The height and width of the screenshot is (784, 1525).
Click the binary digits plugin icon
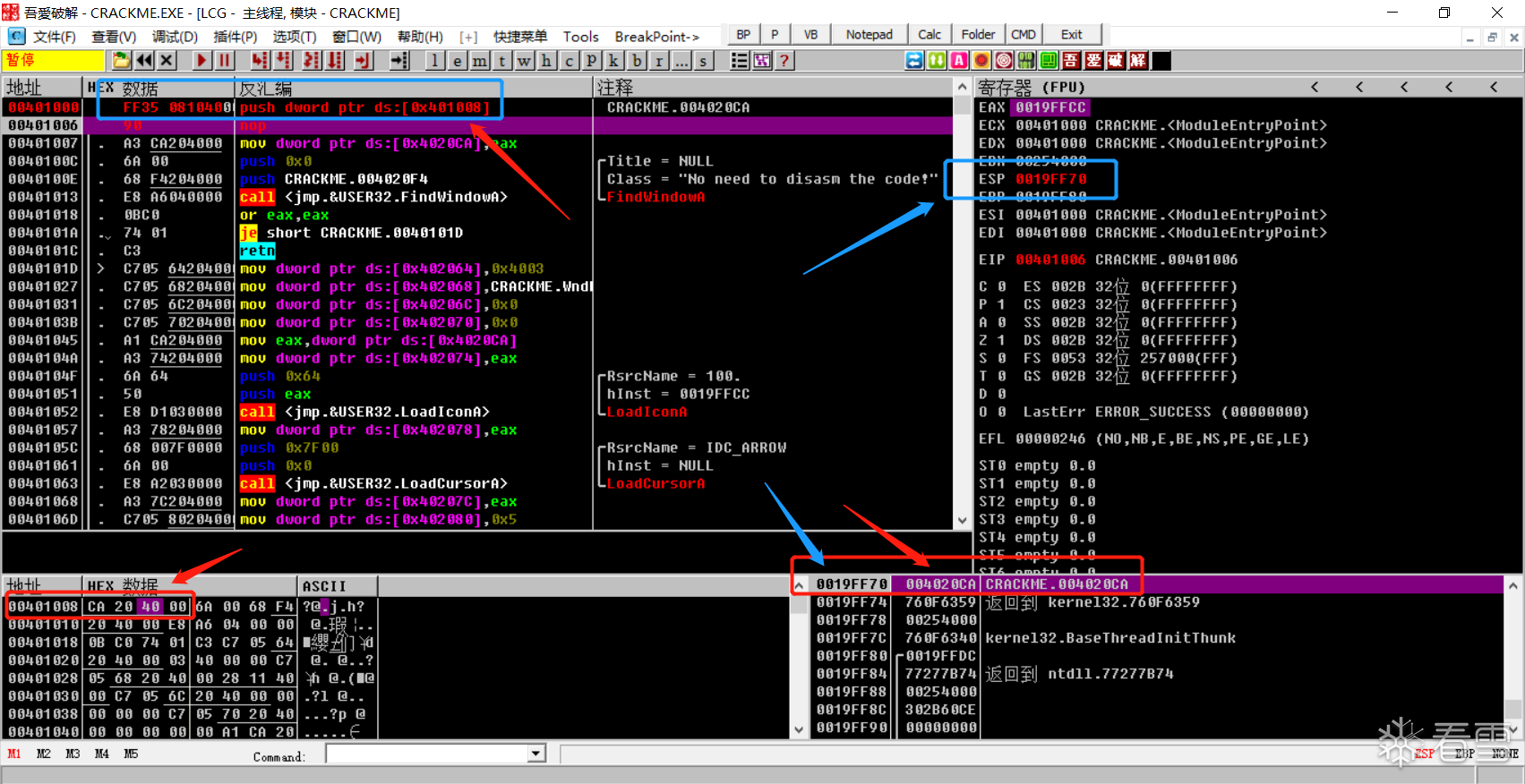[1026, 60]
